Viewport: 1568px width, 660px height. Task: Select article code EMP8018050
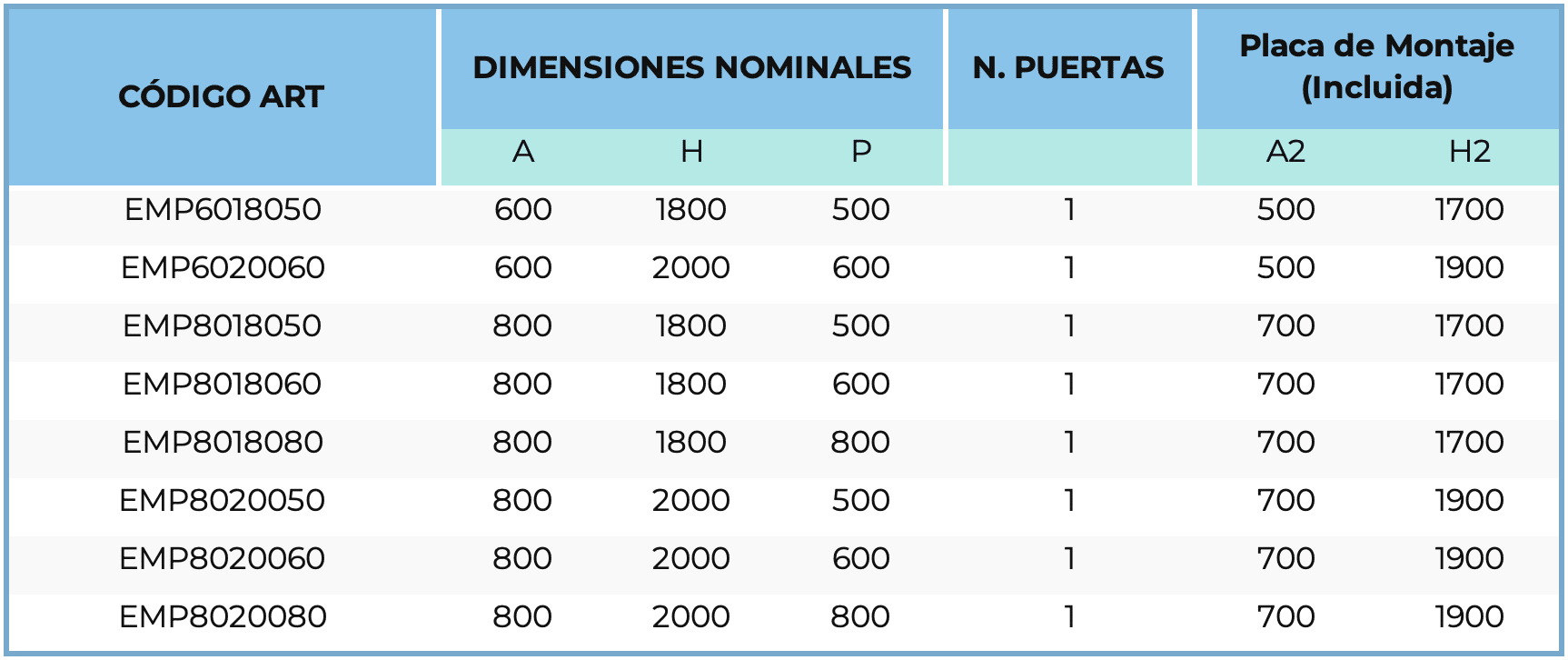pos(223,326)
